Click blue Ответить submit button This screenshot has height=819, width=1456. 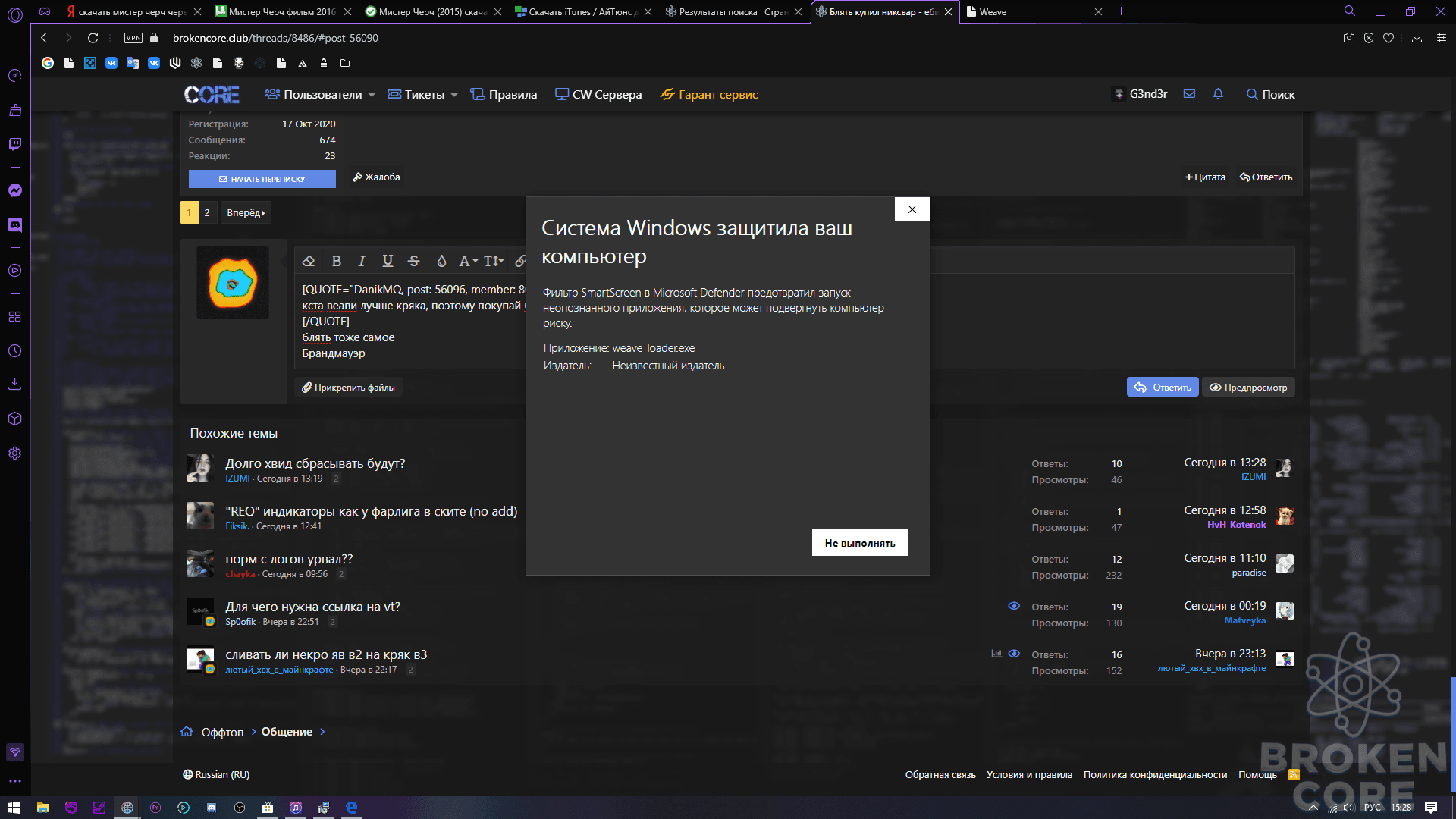click(x=1163, y=388)
